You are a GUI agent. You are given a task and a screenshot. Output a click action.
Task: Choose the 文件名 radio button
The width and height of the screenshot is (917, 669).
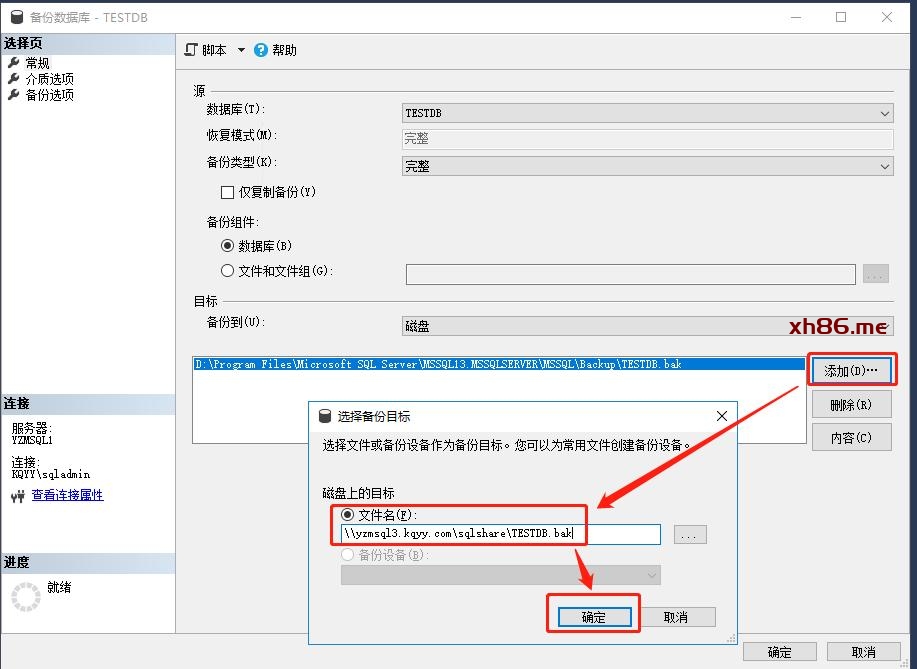click(348, 515)
